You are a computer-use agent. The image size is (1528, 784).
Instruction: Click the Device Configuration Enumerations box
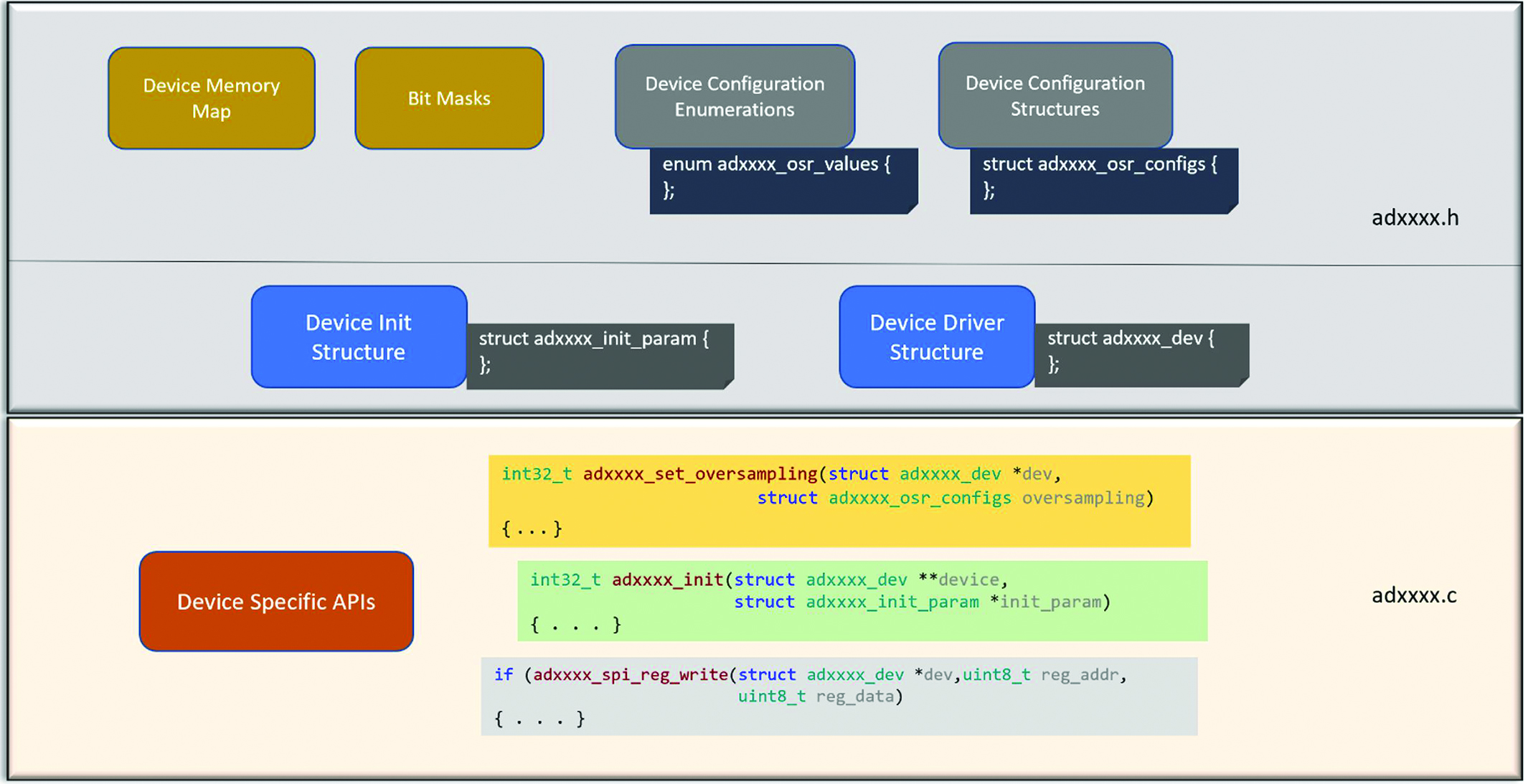pos(735,97)
